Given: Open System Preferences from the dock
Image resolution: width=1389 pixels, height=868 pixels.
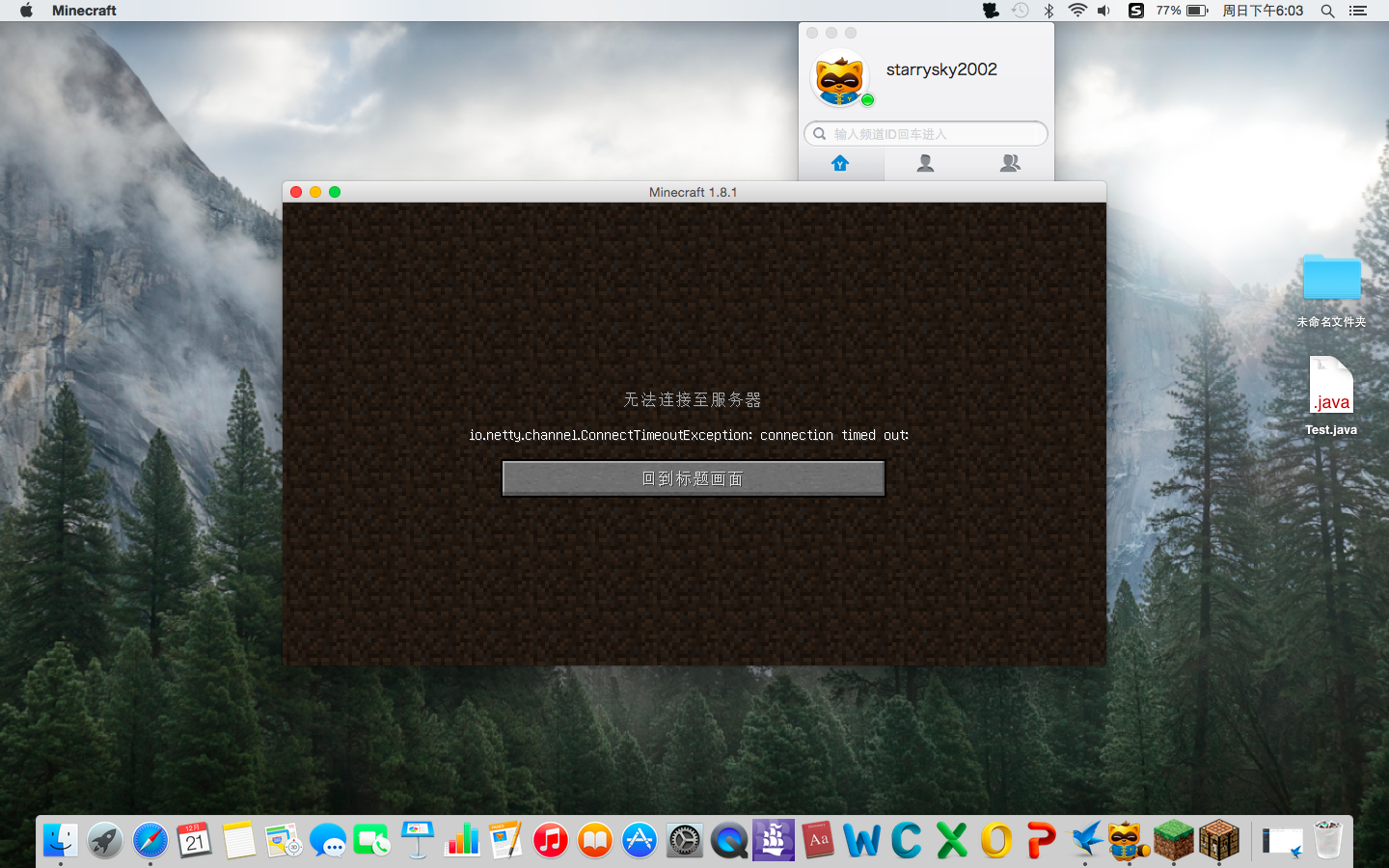Looking at the screenshot, I should (x=685, y=840).
